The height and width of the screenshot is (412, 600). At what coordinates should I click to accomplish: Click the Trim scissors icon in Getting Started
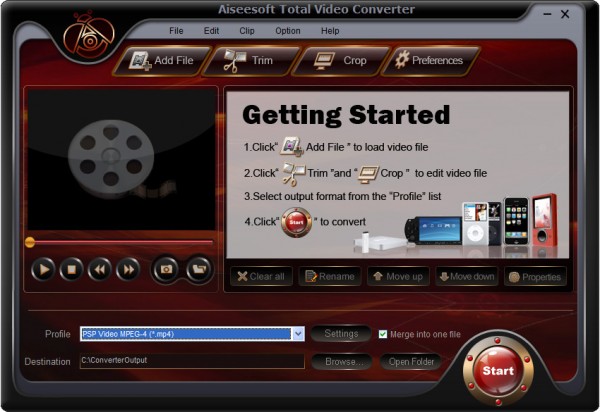pyautogui.click(x=293, y=174)
